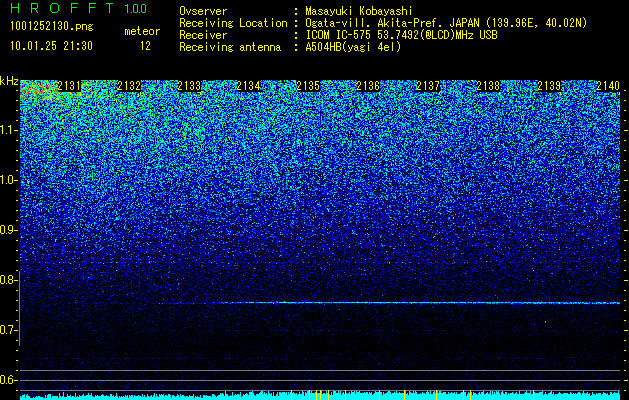Click the A504HB(yagi 4el) antenna text
This screenshot has height=400, width=629.
pos(353,47)
